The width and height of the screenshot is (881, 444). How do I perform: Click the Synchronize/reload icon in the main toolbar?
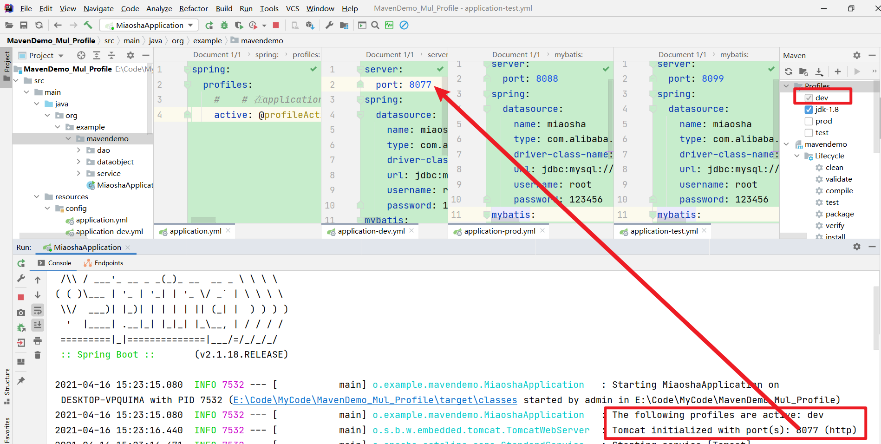click(38, 25)
